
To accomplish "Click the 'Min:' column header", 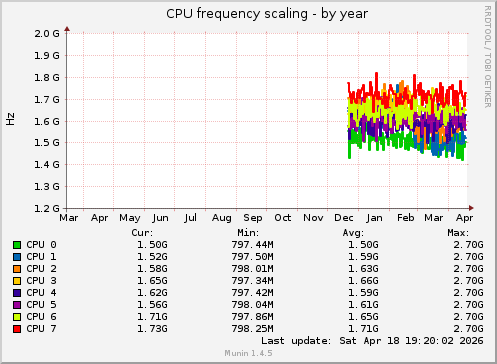I will point(248,233).
